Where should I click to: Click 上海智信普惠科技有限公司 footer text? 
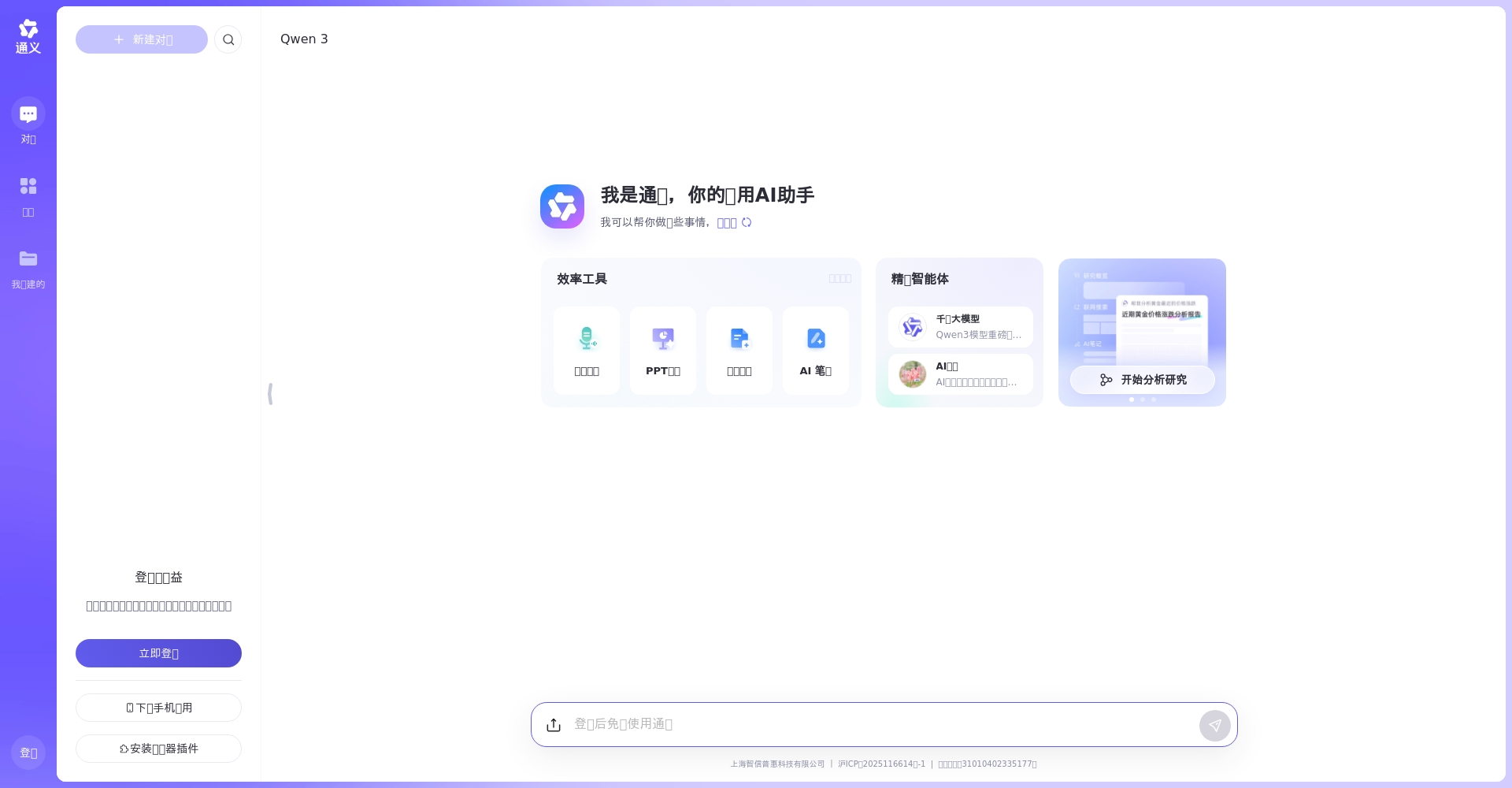777,764
